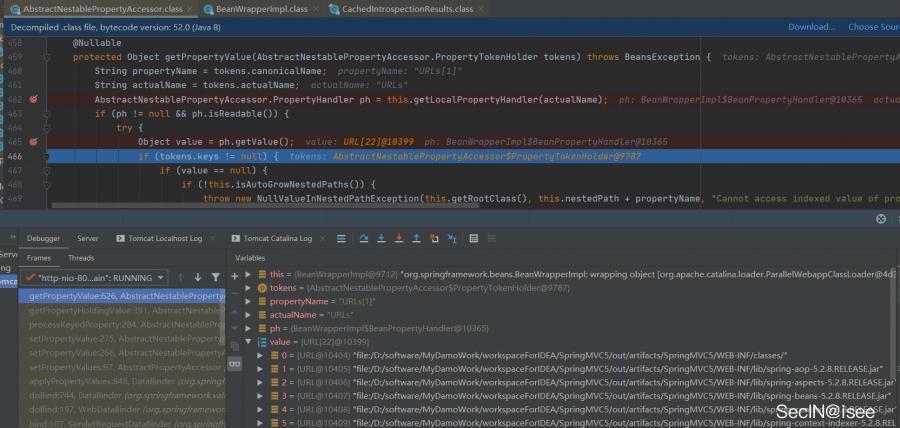Close the CachedIntrospectionResults.class tab

pyautogui.click(x=482, y=10)
